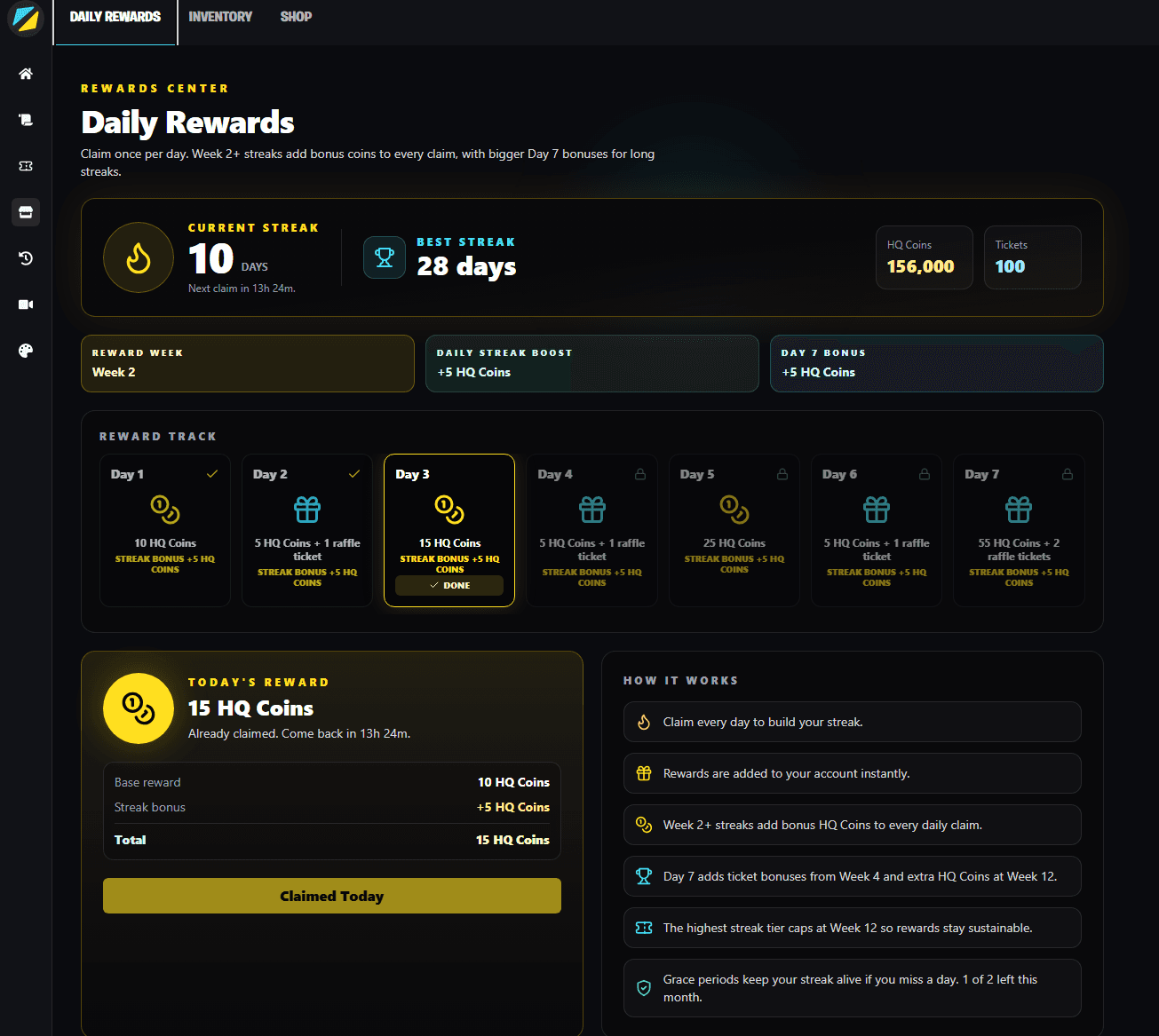
Task: Select the Day 1 reward card title
Action: (x=127, y=474)
